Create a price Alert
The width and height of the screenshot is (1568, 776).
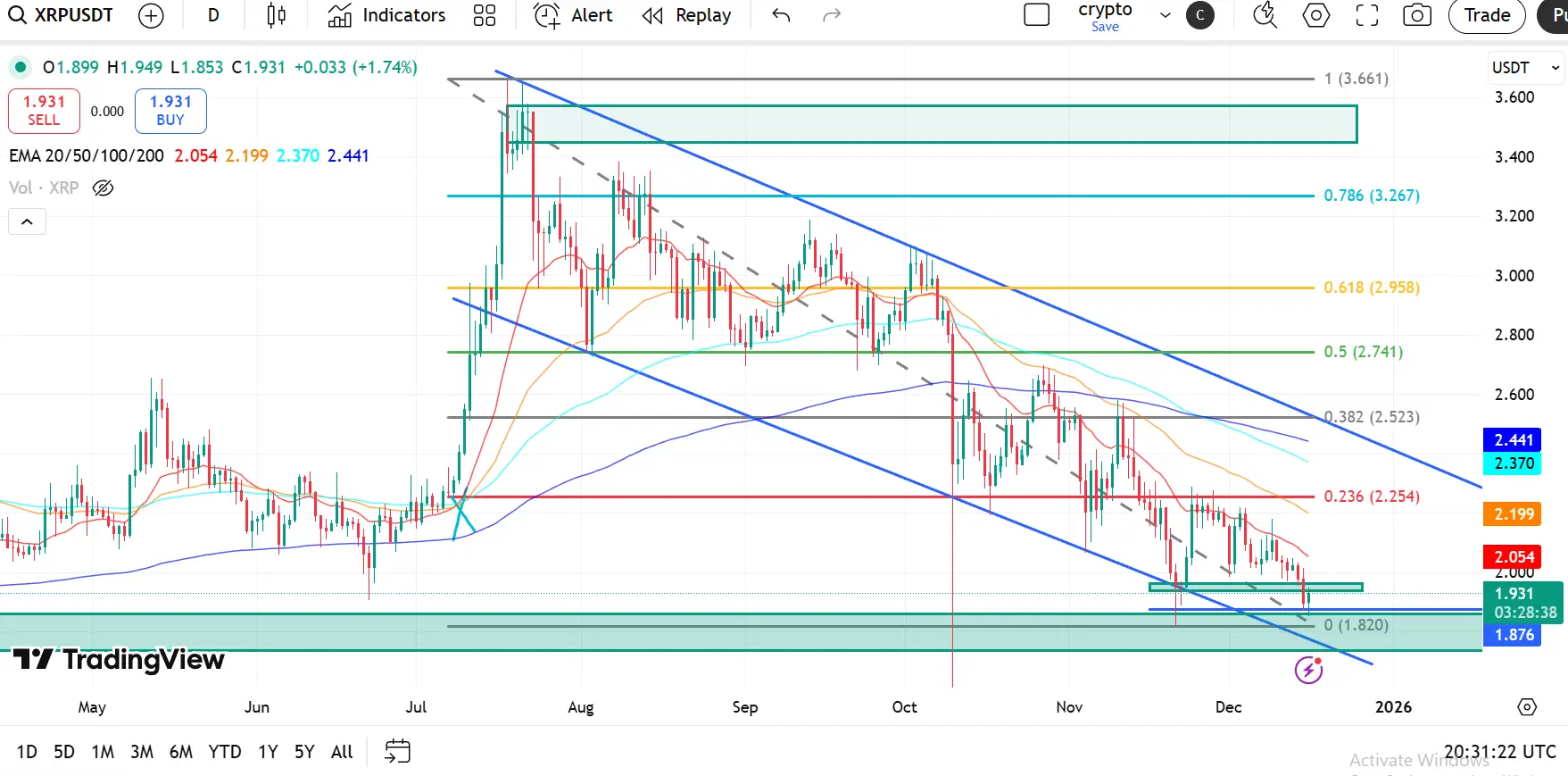point(573,15)
